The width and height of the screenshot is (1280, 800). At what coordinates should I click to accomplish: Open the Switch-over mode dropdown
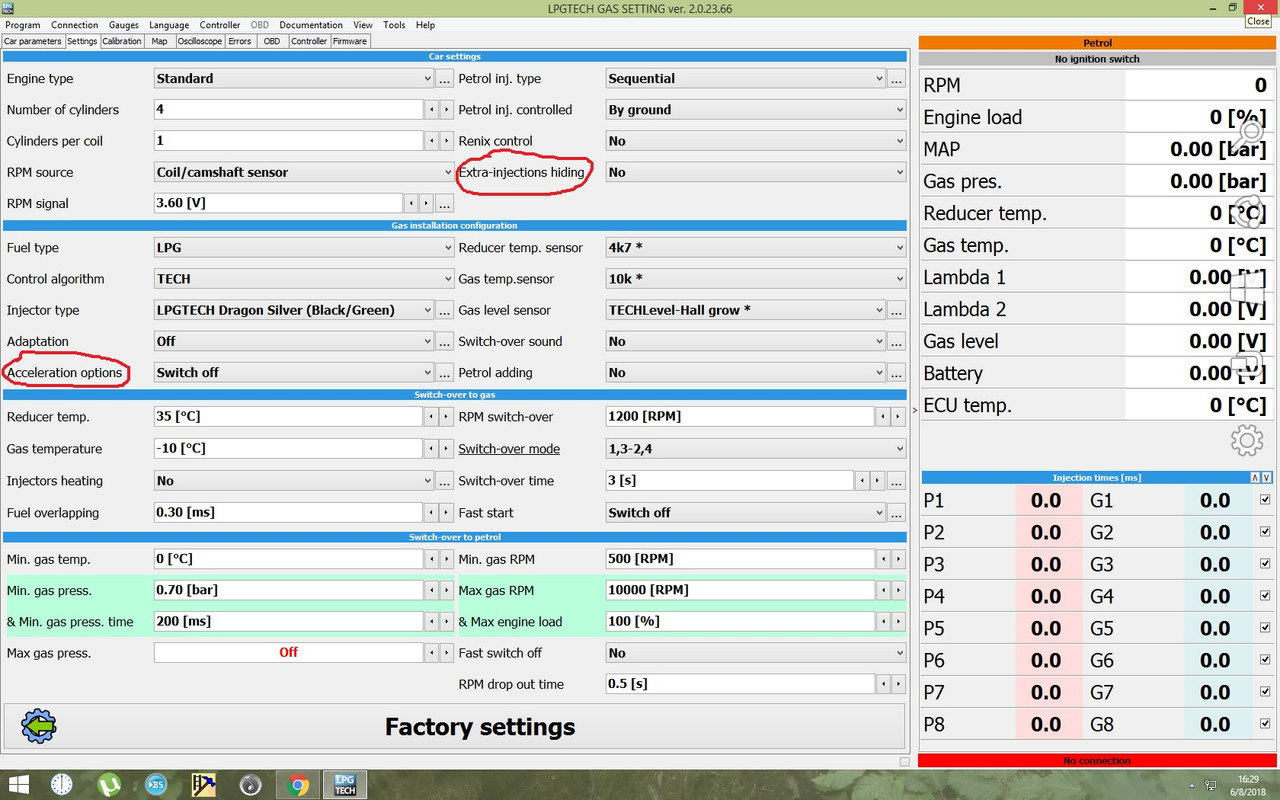pos(755,449)
